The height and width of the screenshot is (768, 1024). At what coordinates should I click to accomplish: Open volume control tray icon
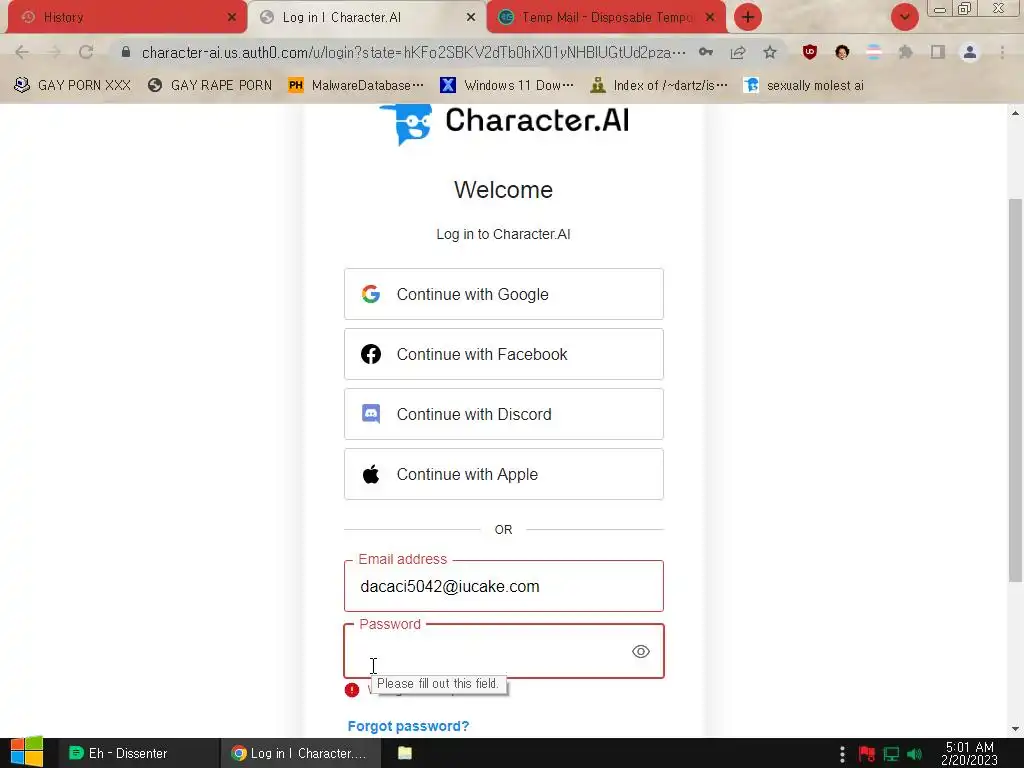915,754
